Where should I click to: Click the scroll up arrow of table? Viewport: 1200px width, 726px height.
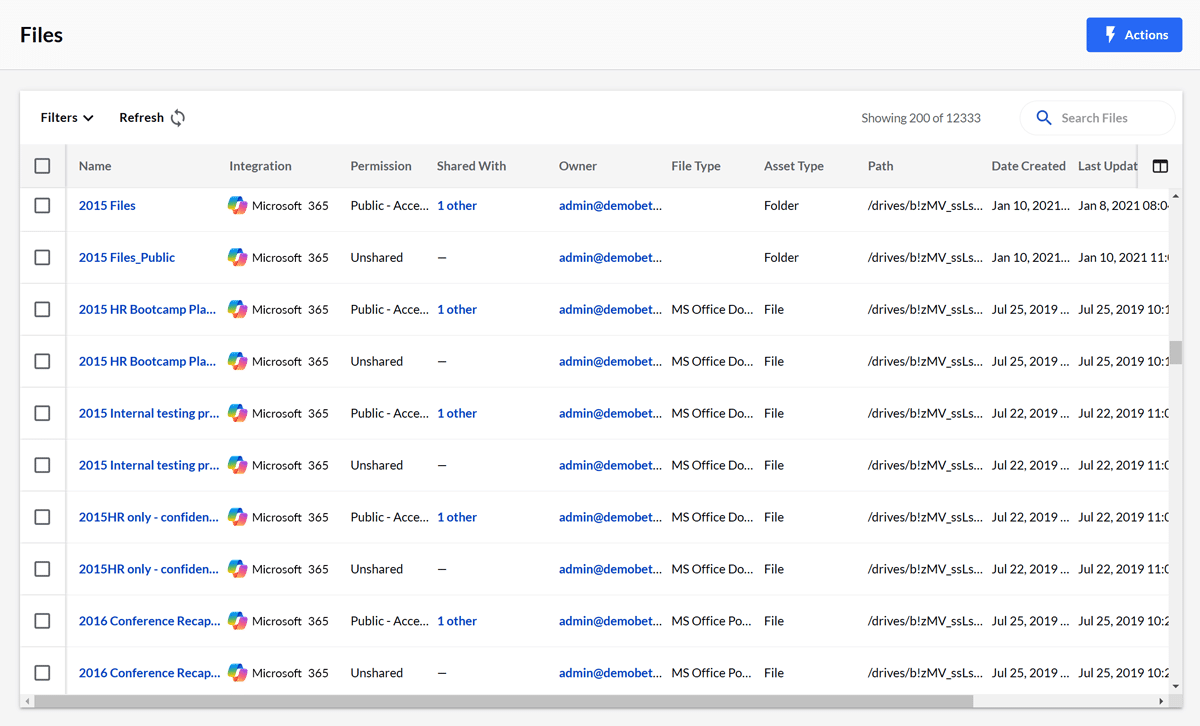(x=1176, y=196)
